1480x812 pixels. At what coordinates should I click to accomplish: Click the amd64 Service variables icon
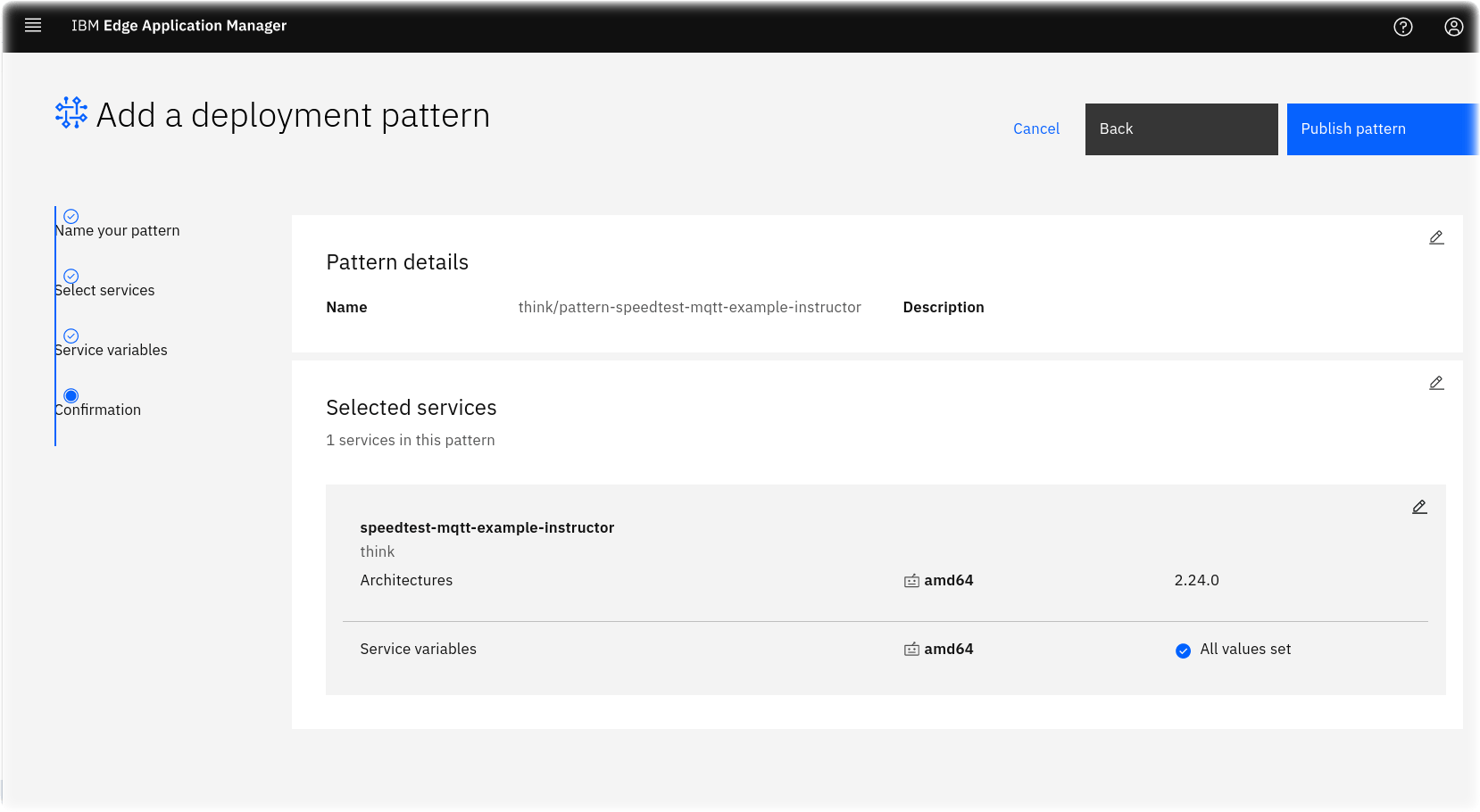(911, 650)
